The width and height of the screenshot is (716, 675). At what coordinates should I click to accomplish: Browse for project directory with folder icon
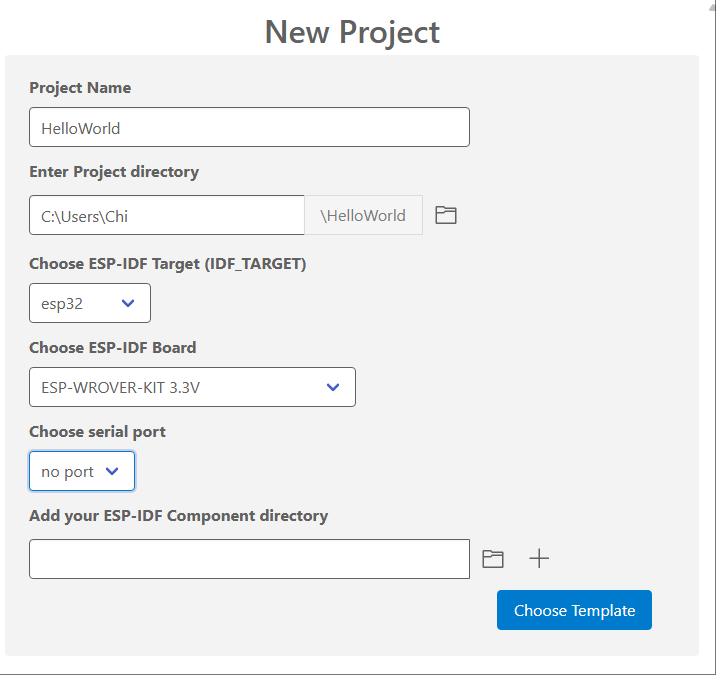coord(446,215)
